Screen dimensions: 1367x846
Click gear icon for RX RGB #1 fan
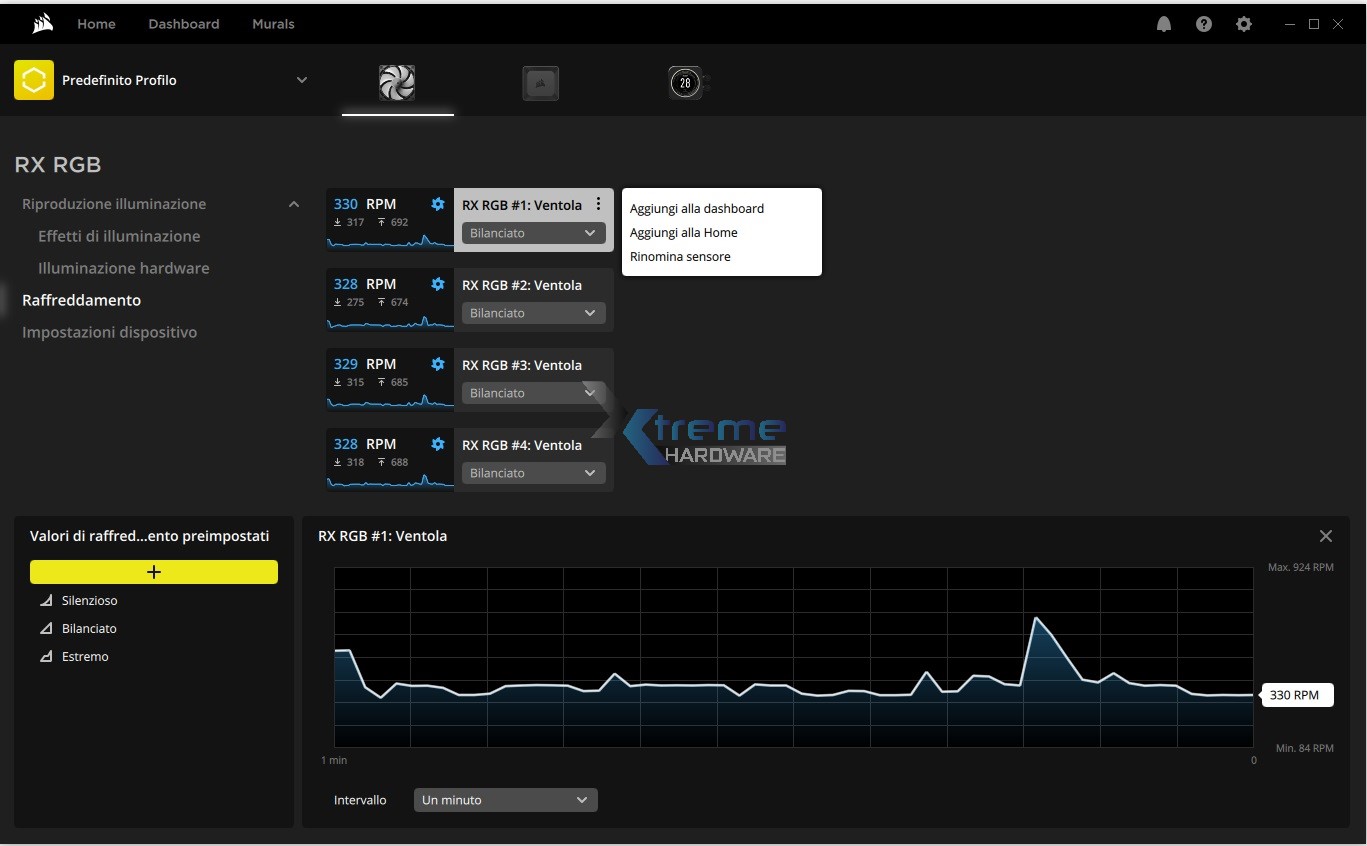438,204
